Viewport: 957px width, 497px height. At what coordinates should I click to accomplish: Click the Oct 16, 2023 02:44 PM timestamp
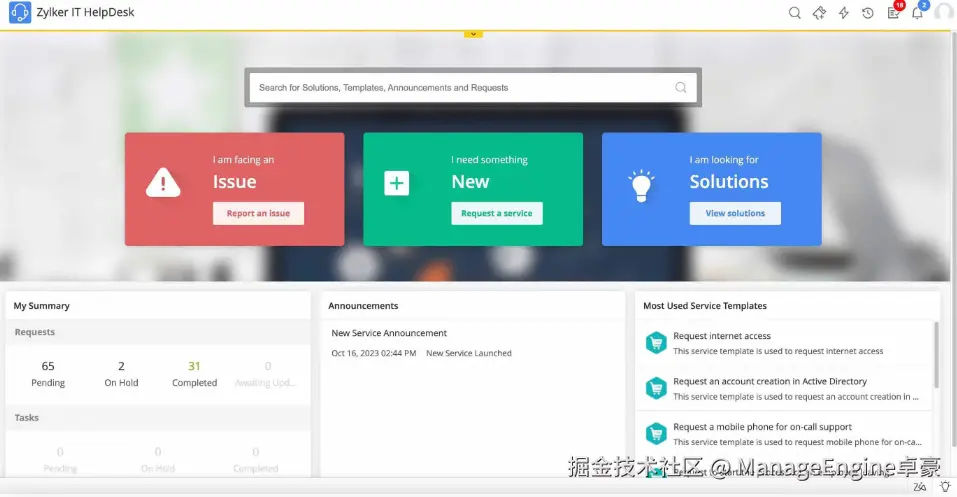pos(374,353)
